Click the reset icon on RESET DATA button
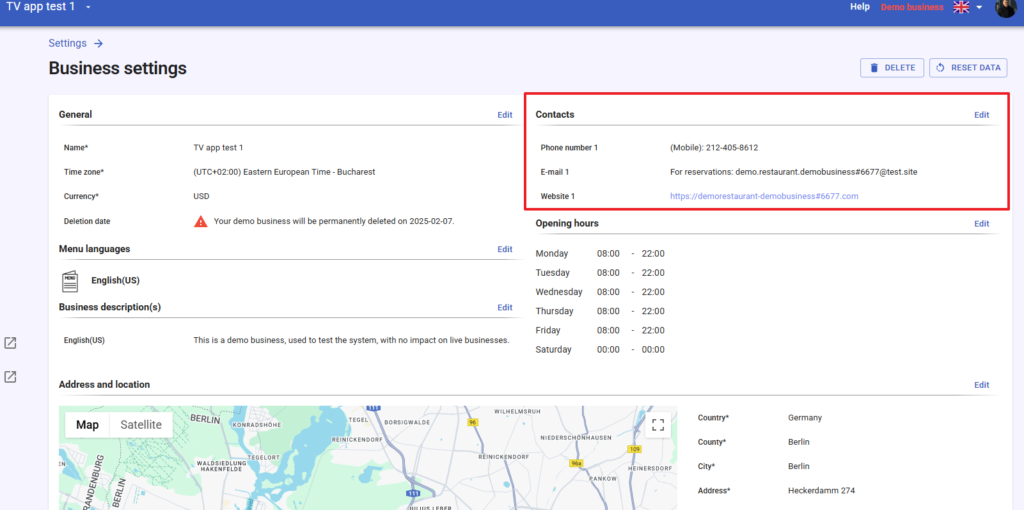This screenshot has height=510, width=1024. coord(941,68)
